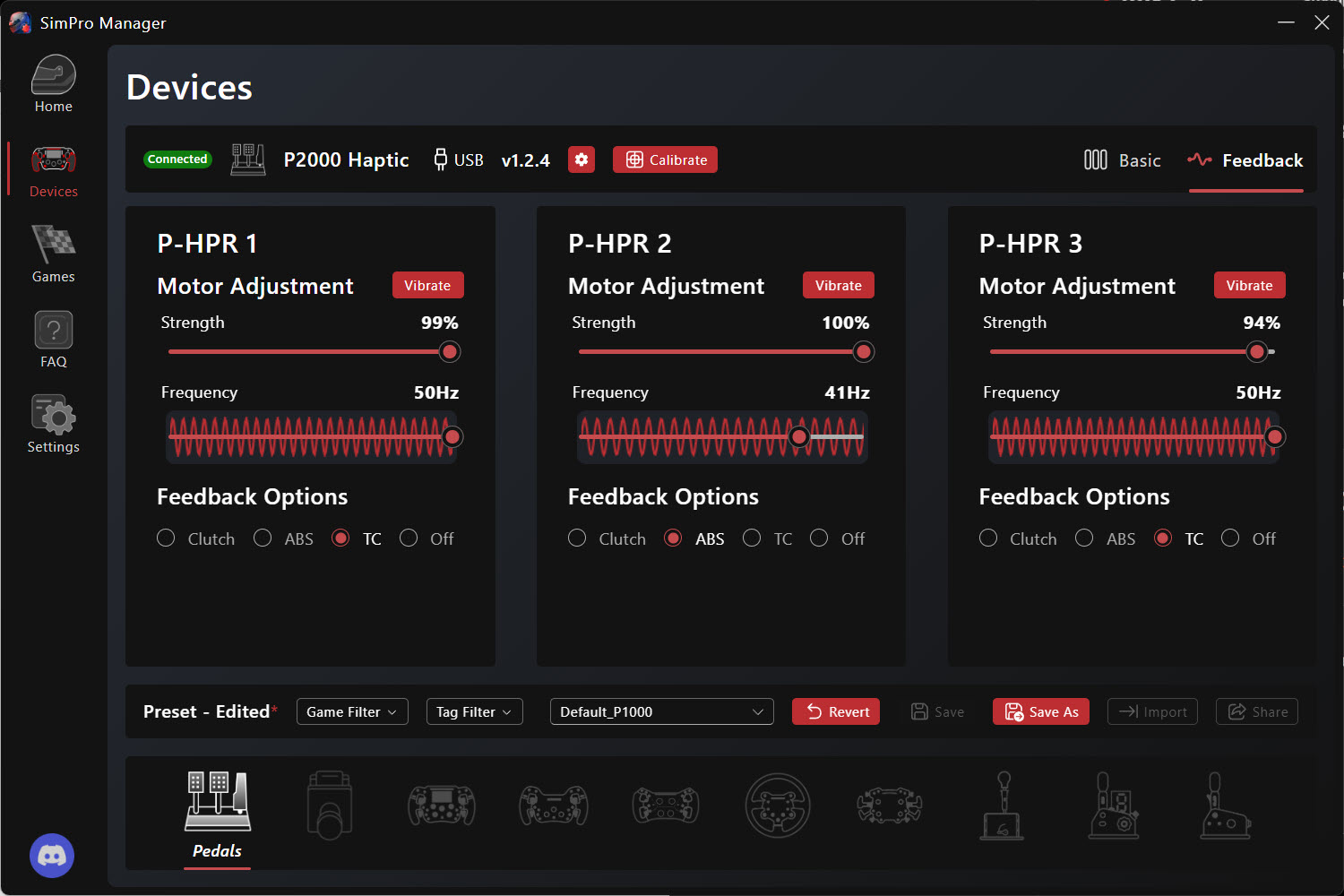This screenshot has width=1344, height=896.
Task: Open the Tag Filter dropdown
Action: (x=474, y=711)
